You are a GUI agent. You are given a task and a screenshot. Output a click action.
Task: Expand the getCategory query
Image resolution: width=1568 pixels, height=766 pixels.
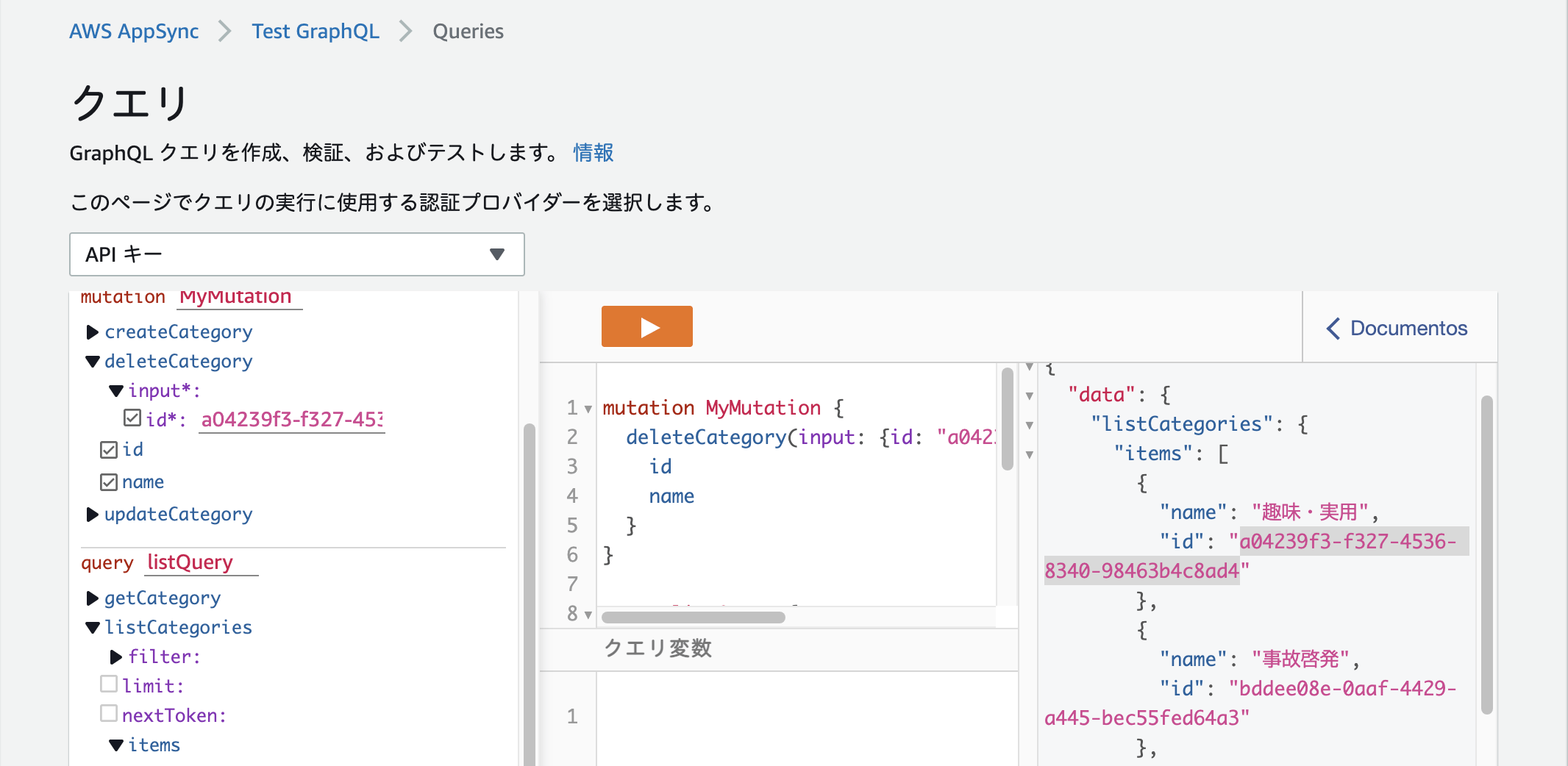tap(93, 598)
